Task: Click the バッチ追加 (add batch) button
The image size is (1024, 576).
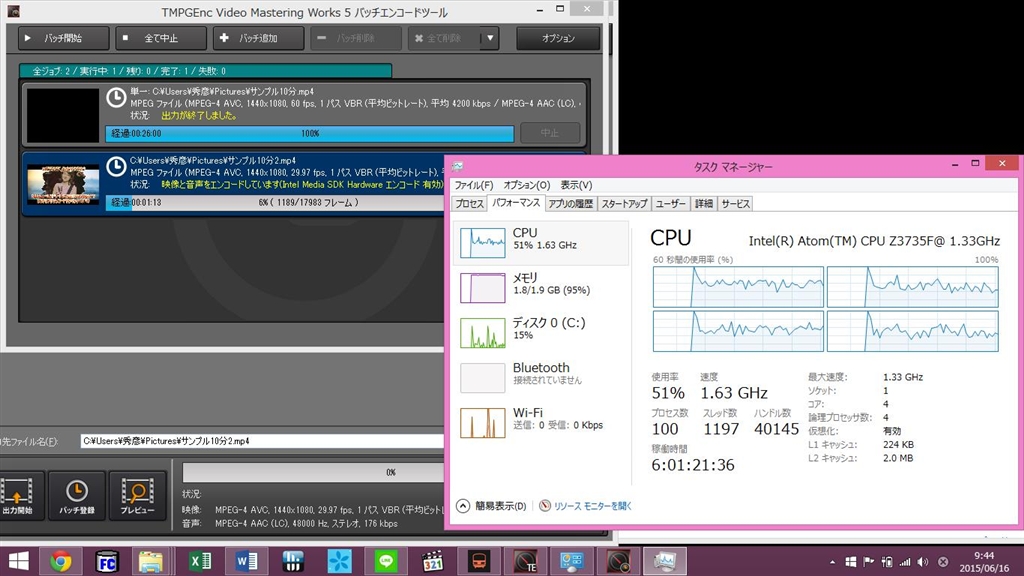Action: point(259,39)
